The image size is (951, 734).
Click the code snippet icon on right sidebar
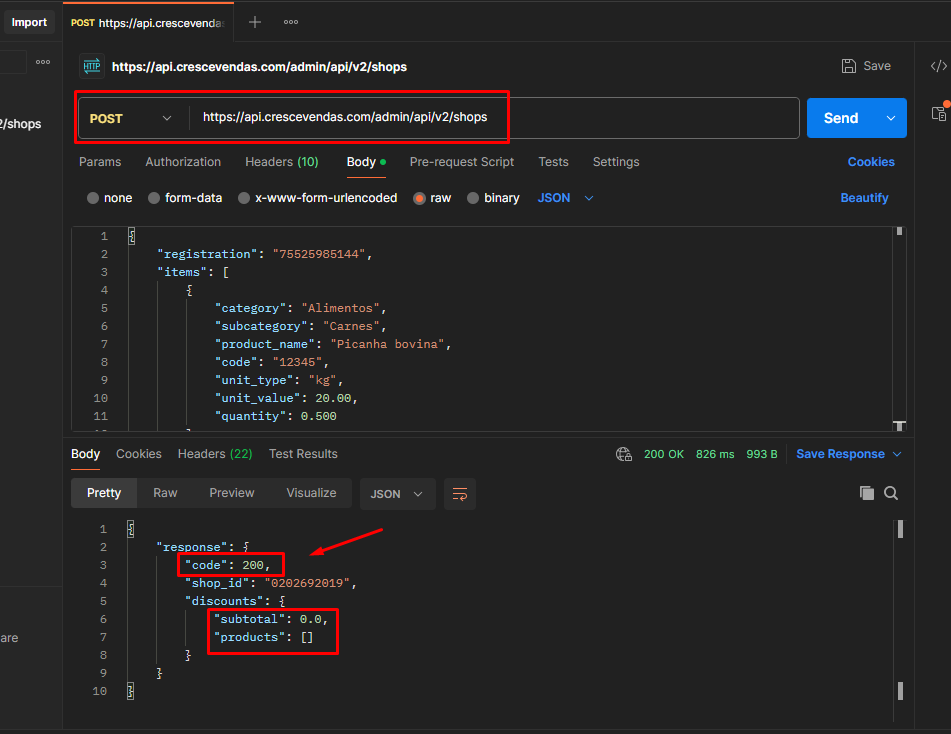[938, 66]
